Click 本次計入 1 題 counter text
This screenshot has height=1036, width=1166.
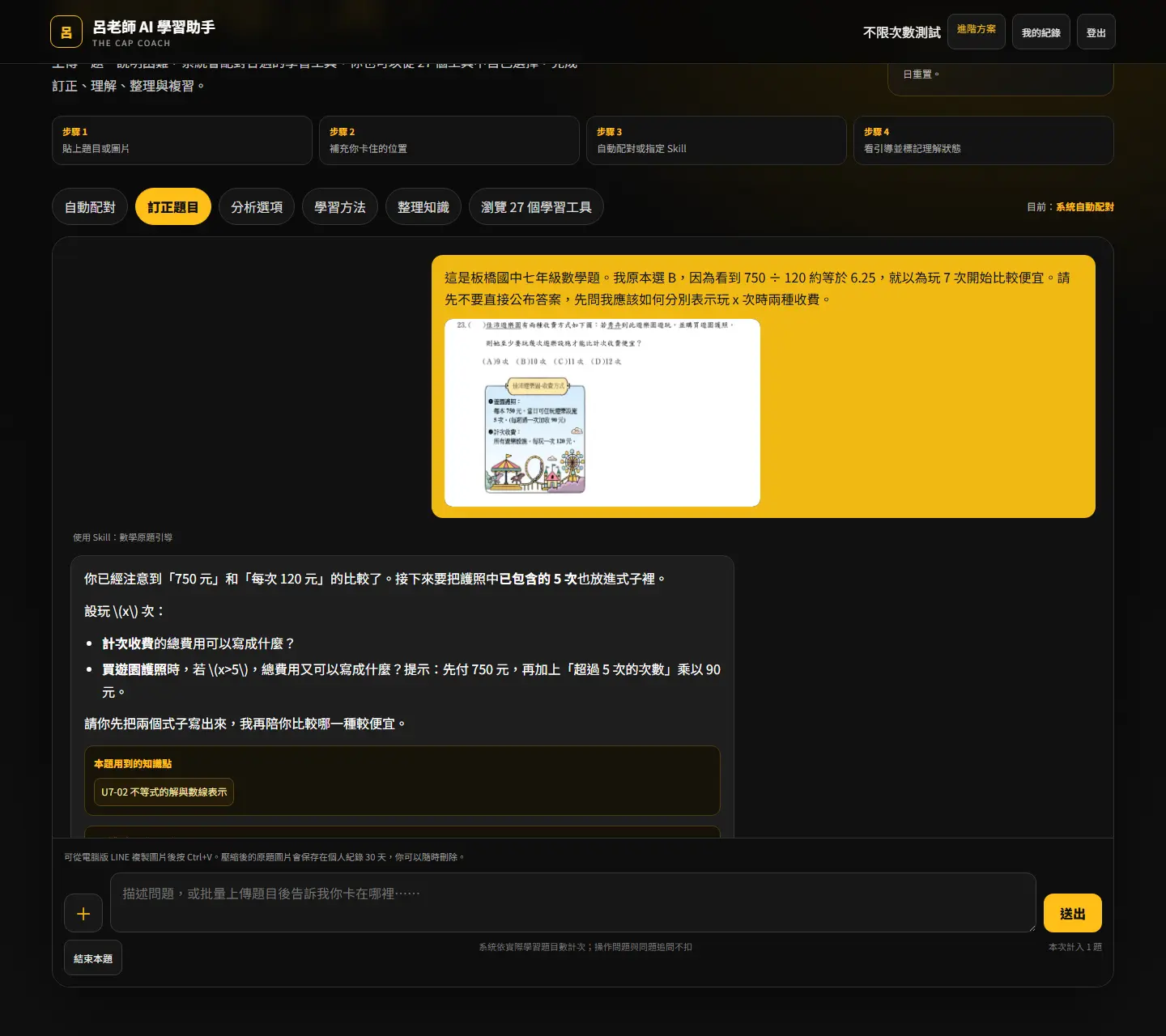click(1075, 947)
